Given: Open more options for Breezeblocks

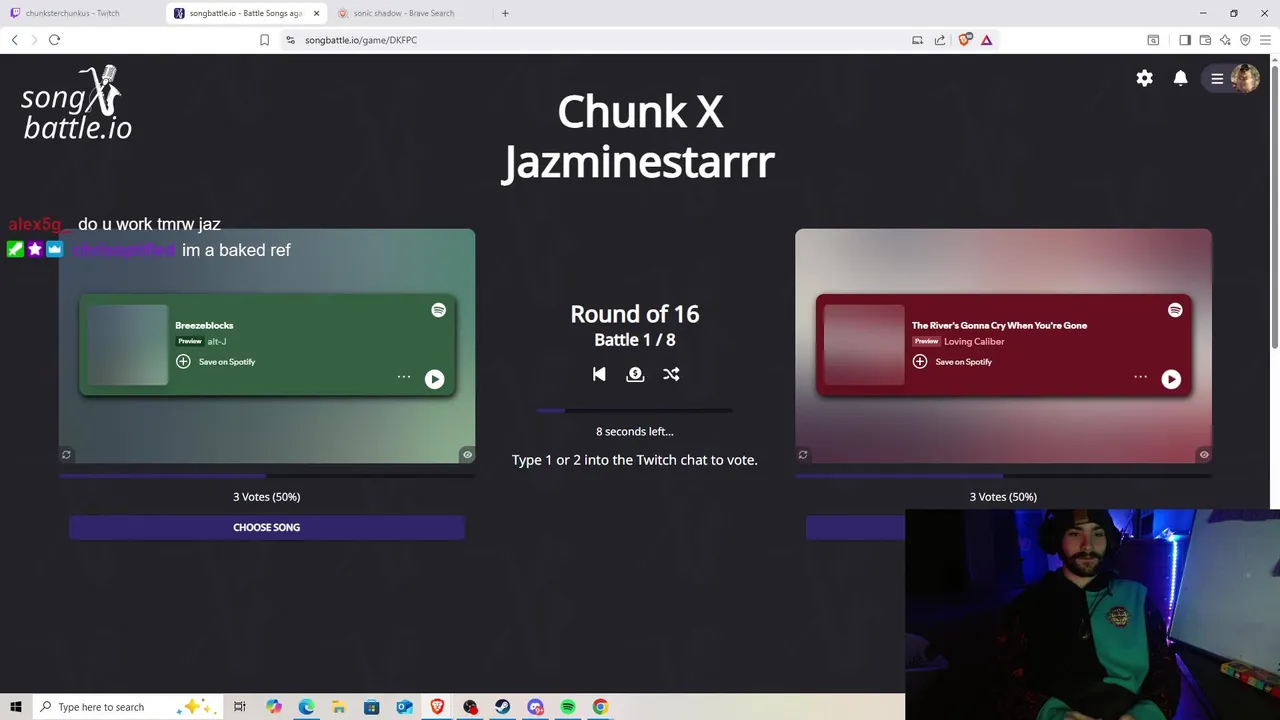Looking at the screenshot, I should (404, 377).
